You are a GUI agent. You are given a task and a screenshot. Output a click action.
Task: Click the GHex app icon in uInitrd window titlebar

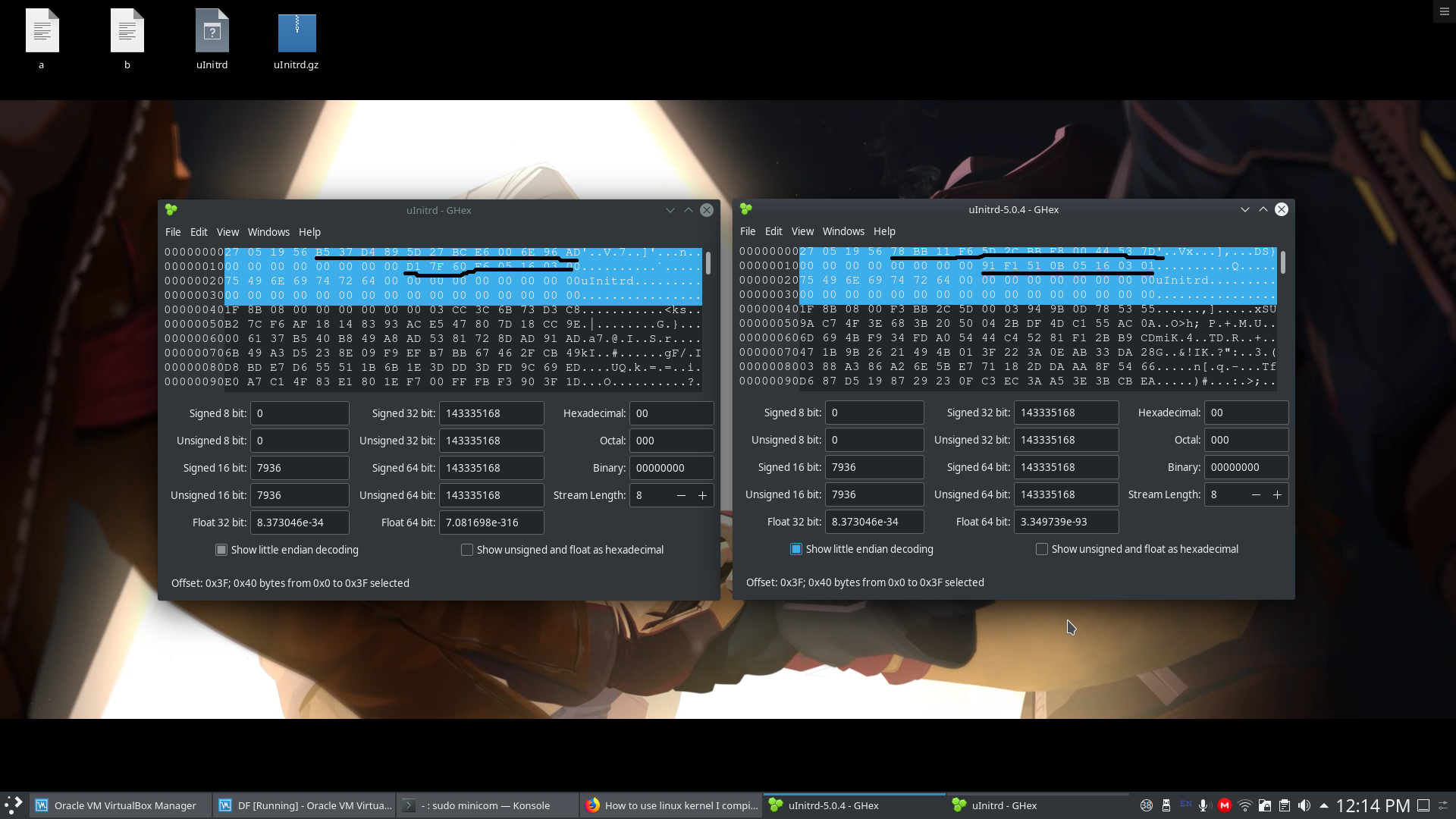(x=171, y=210)
